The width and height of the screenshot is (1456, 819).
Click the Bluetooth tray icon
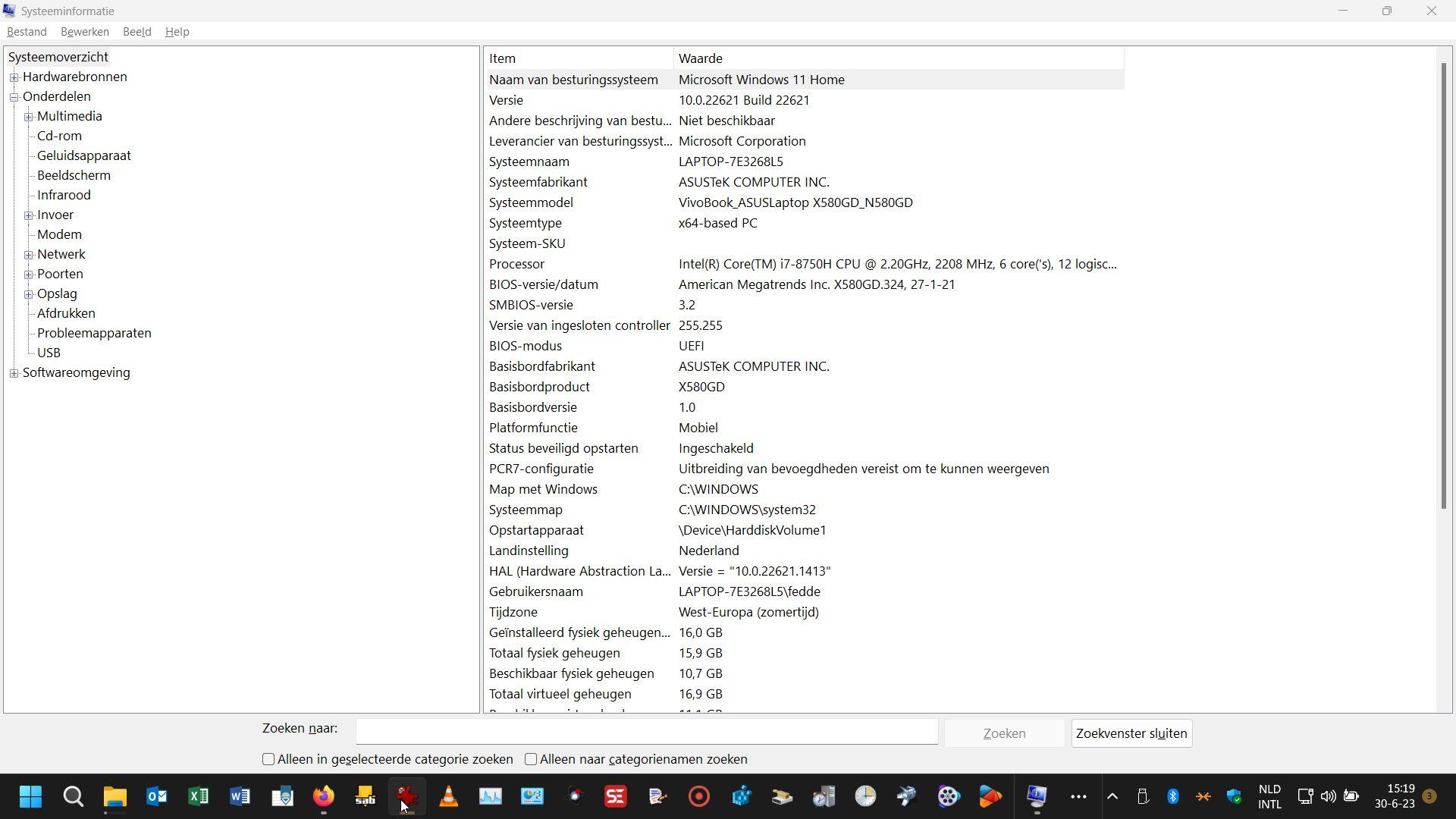pyautogui.click(x=1173, y=796)
